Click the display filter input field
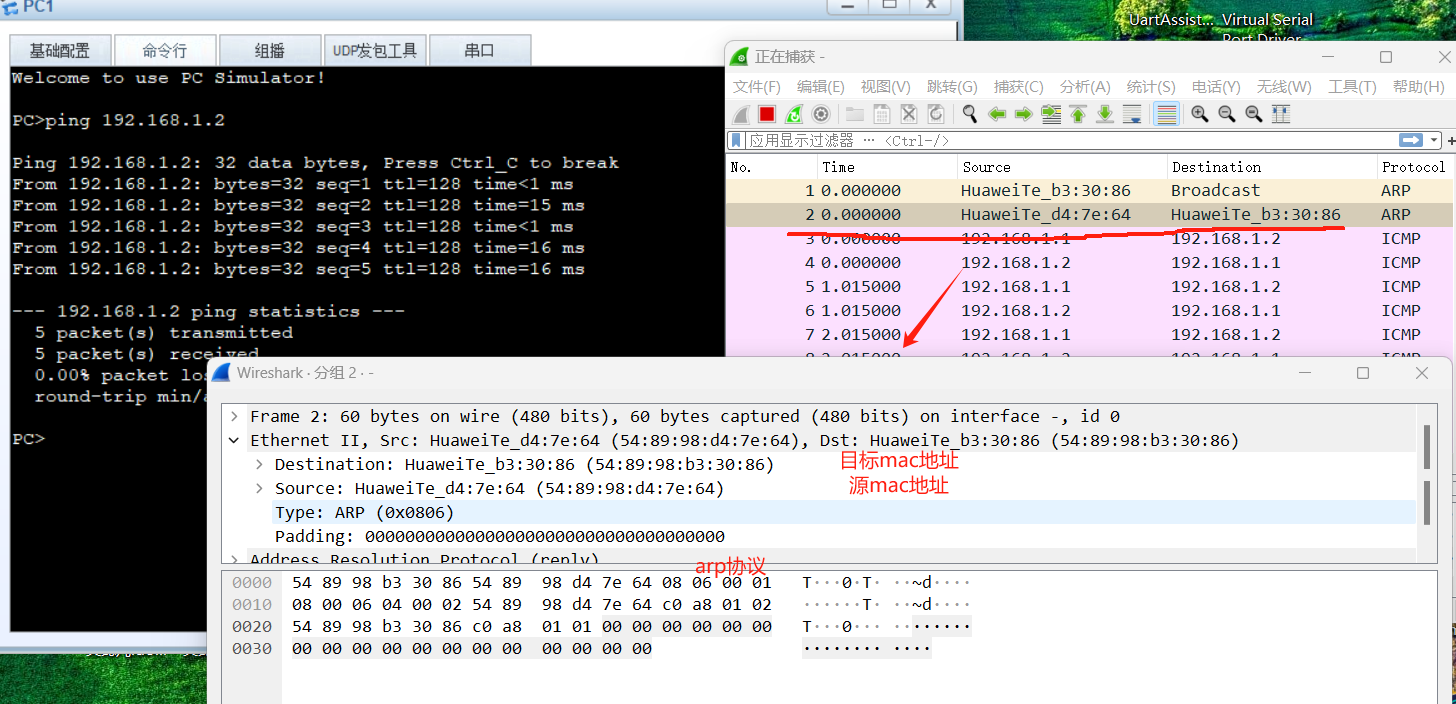This screenshot has width=1456, height=704. 1071,140
